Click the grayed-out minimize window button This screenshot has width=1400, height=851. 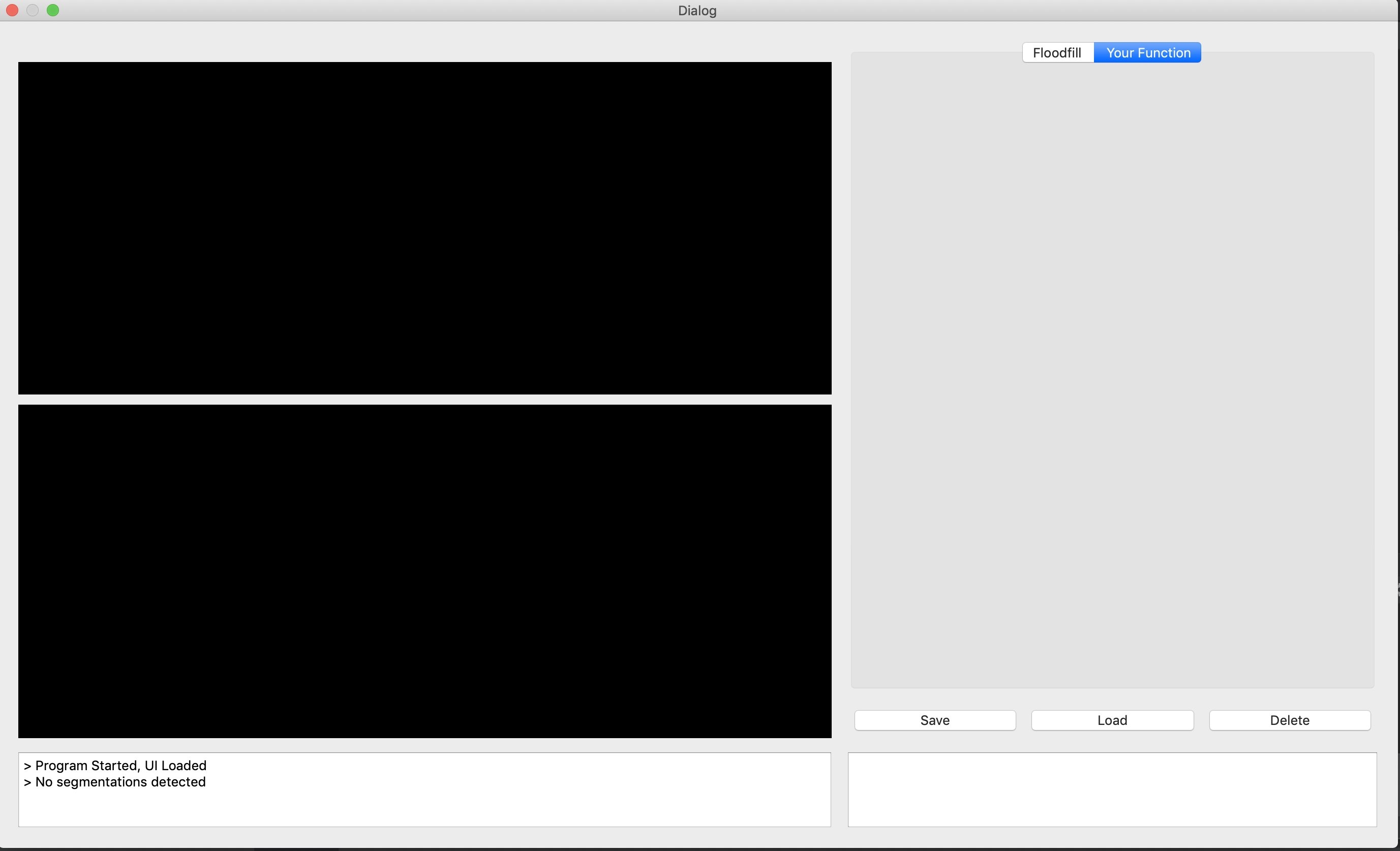[33, 10]
